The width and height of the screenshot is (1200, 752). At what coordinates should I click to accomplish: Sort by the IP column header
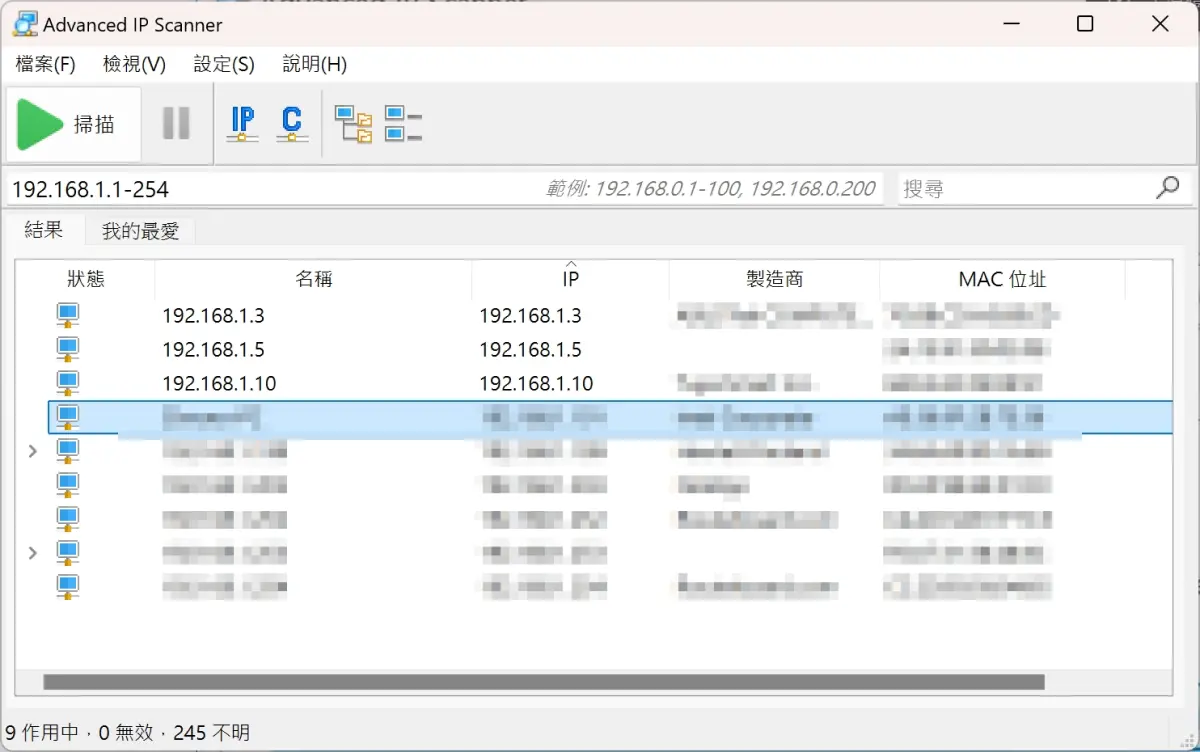[570, 279]
